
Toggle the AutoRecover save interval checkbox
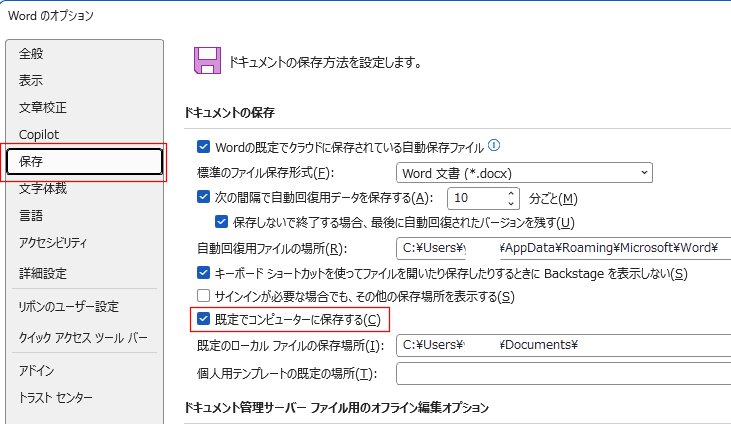(x=204, y=197)
